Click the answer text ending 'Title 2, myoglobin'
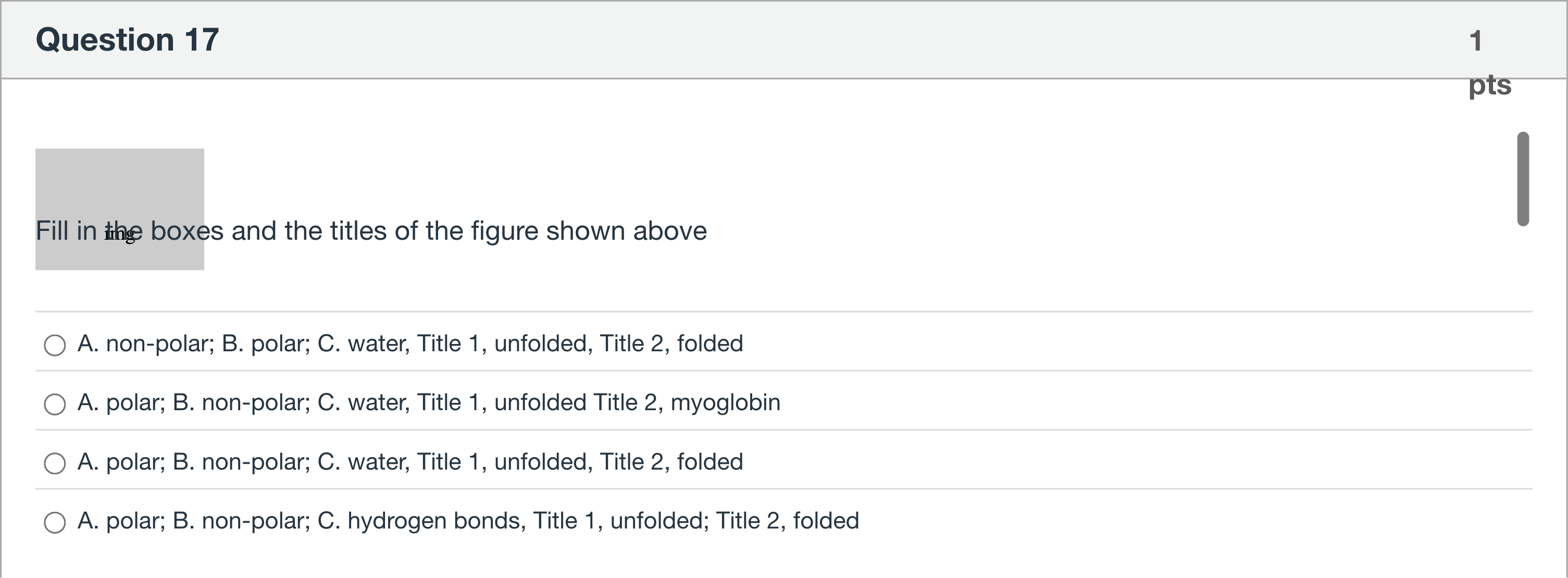Screen dimensions: 1568x578 (x=429, y=402)
